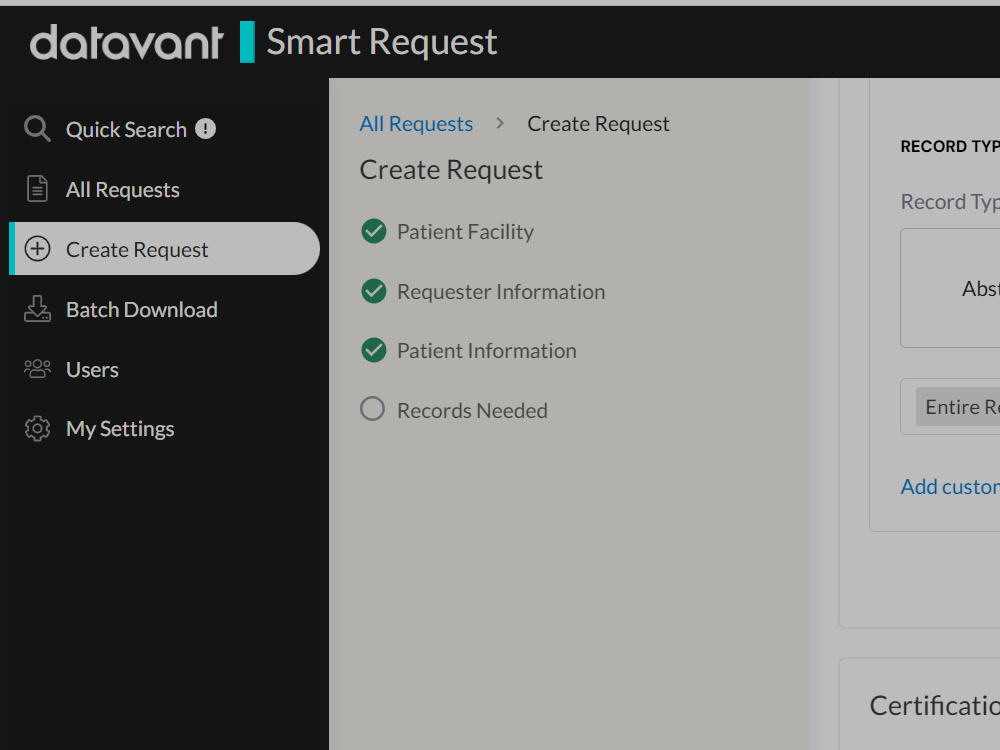Click the Add custom link
This screenshot has width=1000, height=750.
pyautogui.click(x=950, y=487)
